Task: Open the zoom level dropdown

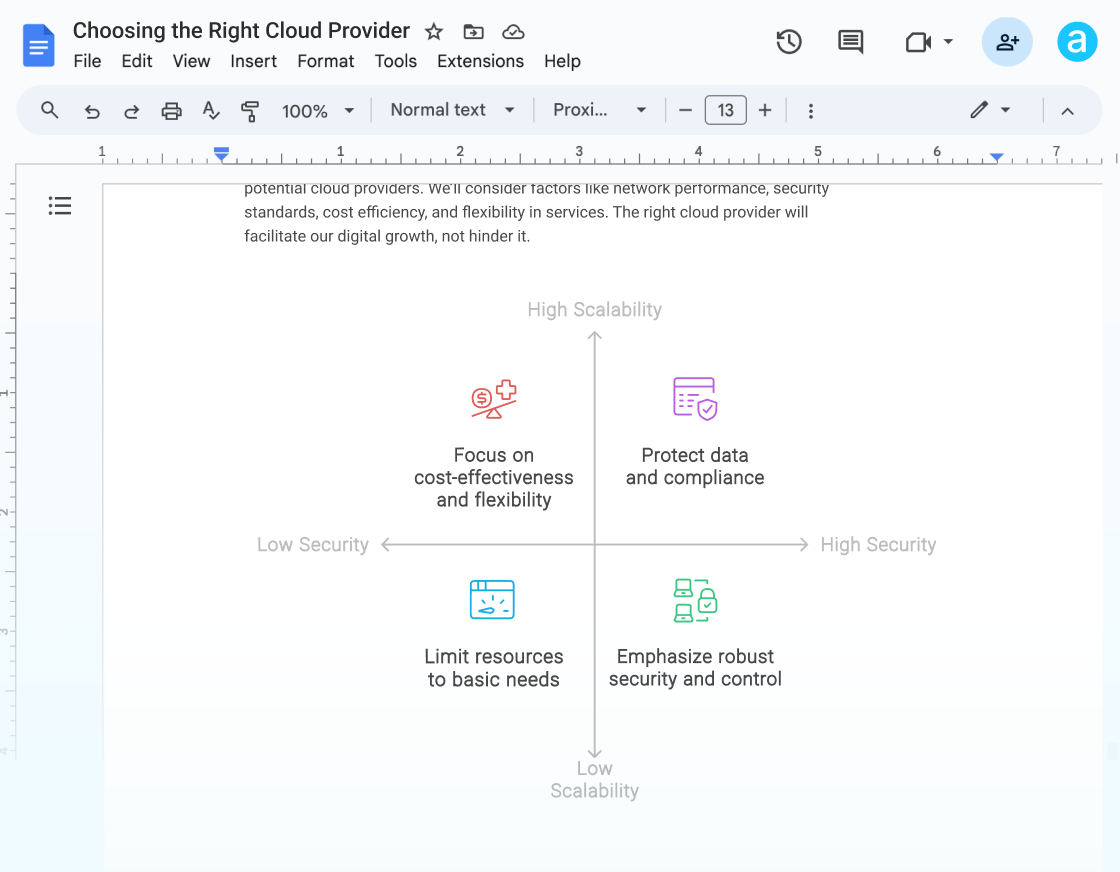Action: [317, 110]
